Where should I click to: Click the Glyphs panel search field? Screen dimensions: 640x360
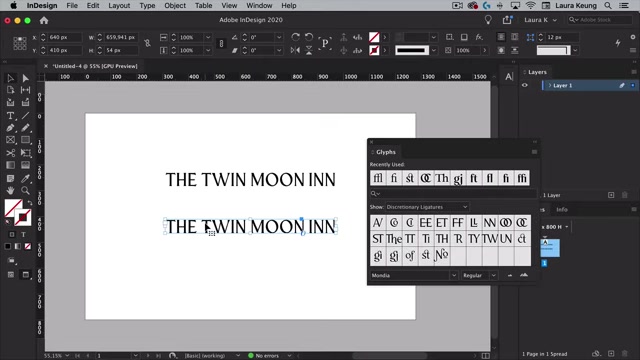[453, 193]
